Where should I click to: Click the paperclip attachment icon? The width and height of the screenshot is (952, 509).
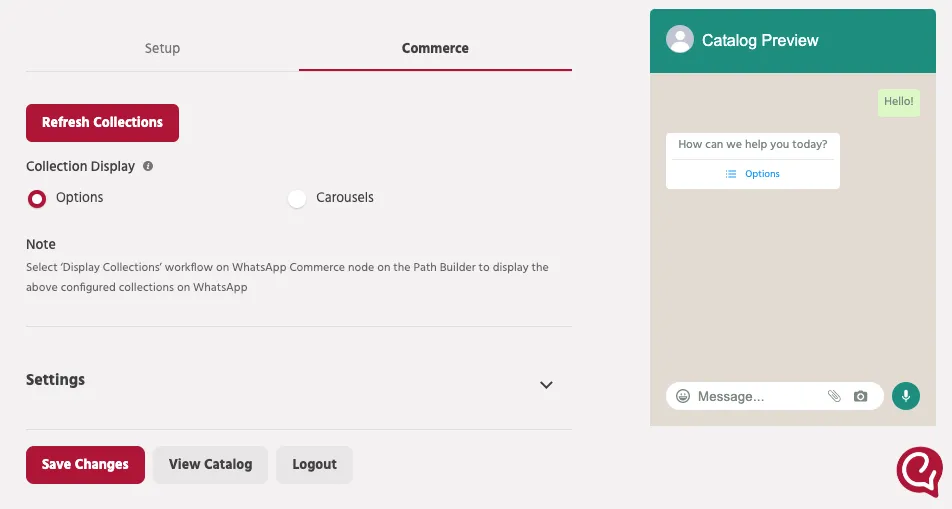point(834,396)
